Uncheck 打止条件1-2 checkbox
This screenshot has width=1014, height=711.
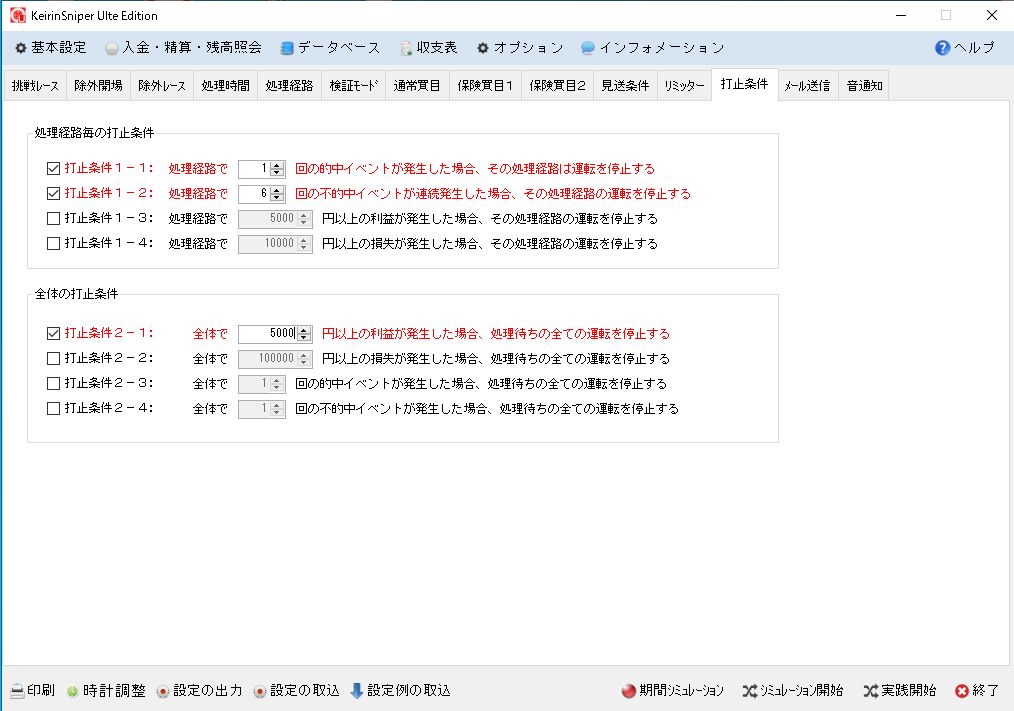click(54, 193)
